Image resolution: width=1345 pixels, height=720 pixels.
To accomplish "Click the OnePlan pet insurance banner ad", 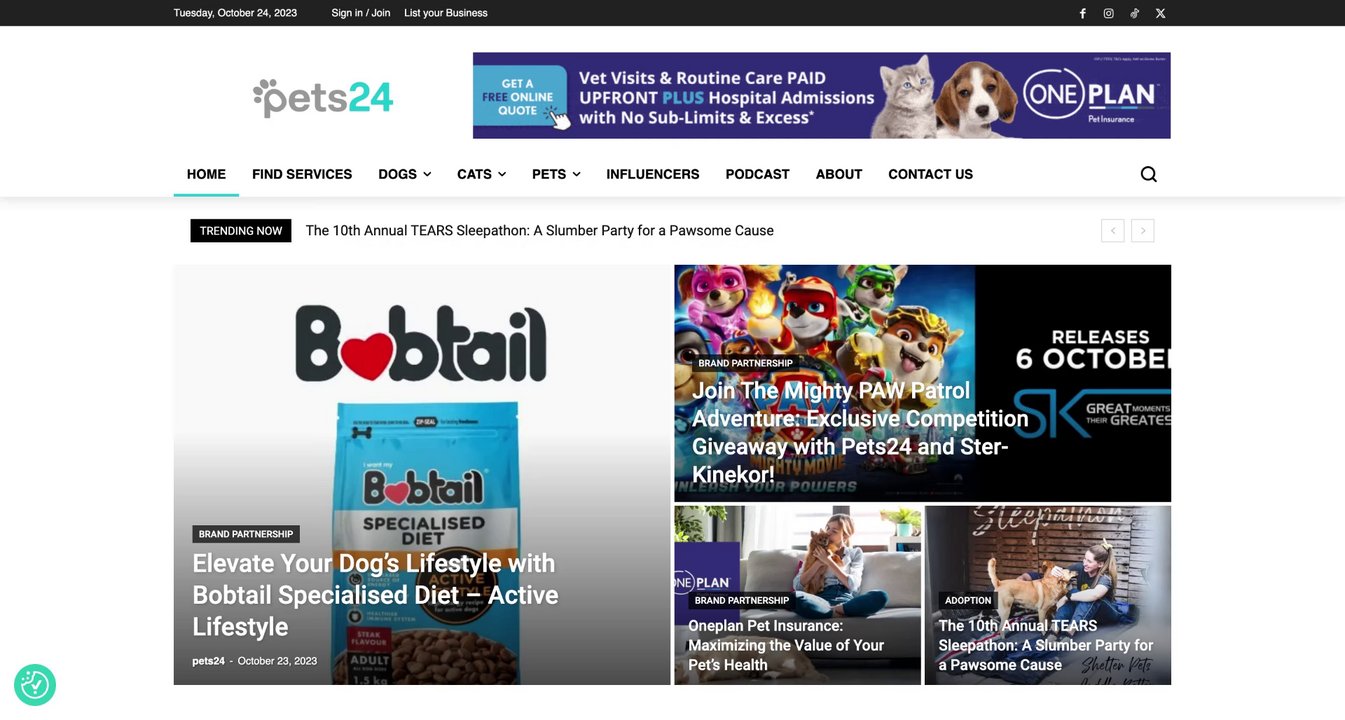I will point(821,95).
